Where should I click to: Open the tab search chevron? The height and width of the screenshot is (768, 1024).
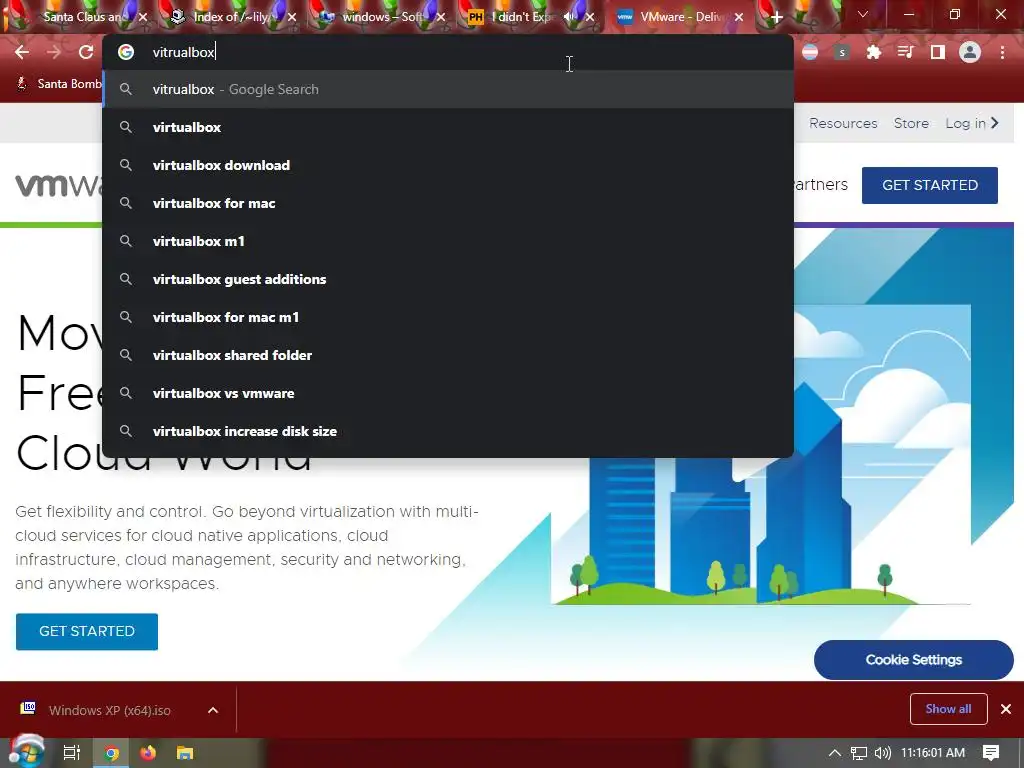click(863, 14)
